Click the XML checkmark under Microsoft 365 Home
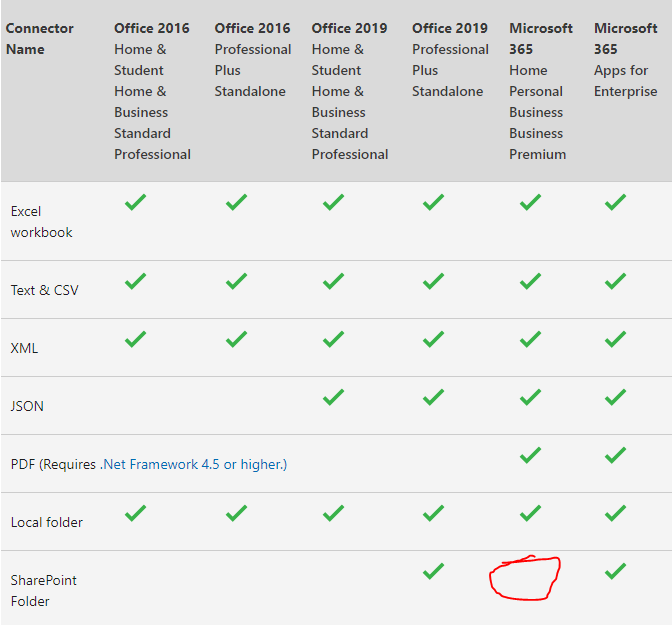This screenshot has width=672, height=625. coord(531,339)
